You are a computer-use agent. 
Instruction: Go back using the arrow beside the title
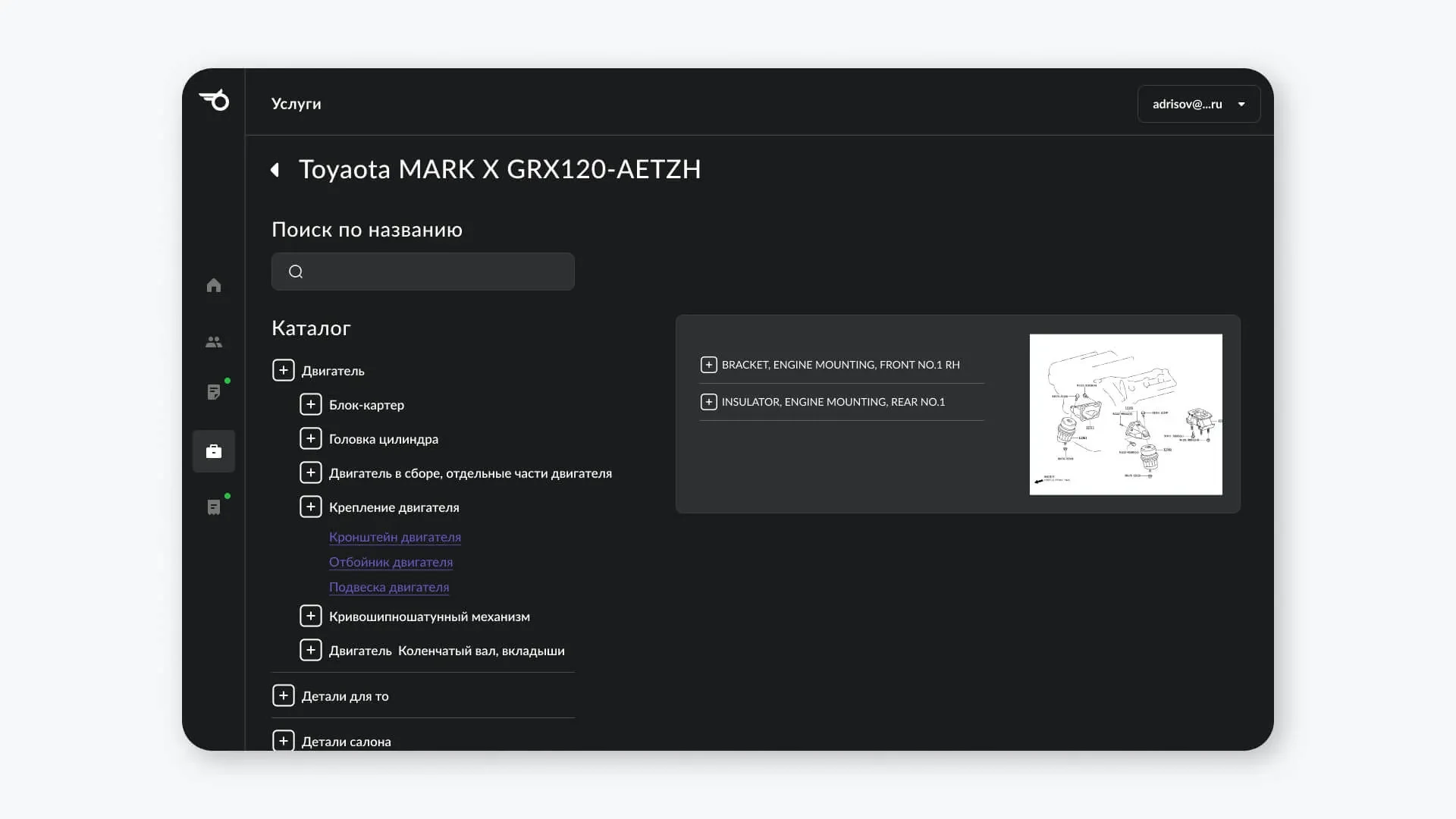click(x=275, y=170)
